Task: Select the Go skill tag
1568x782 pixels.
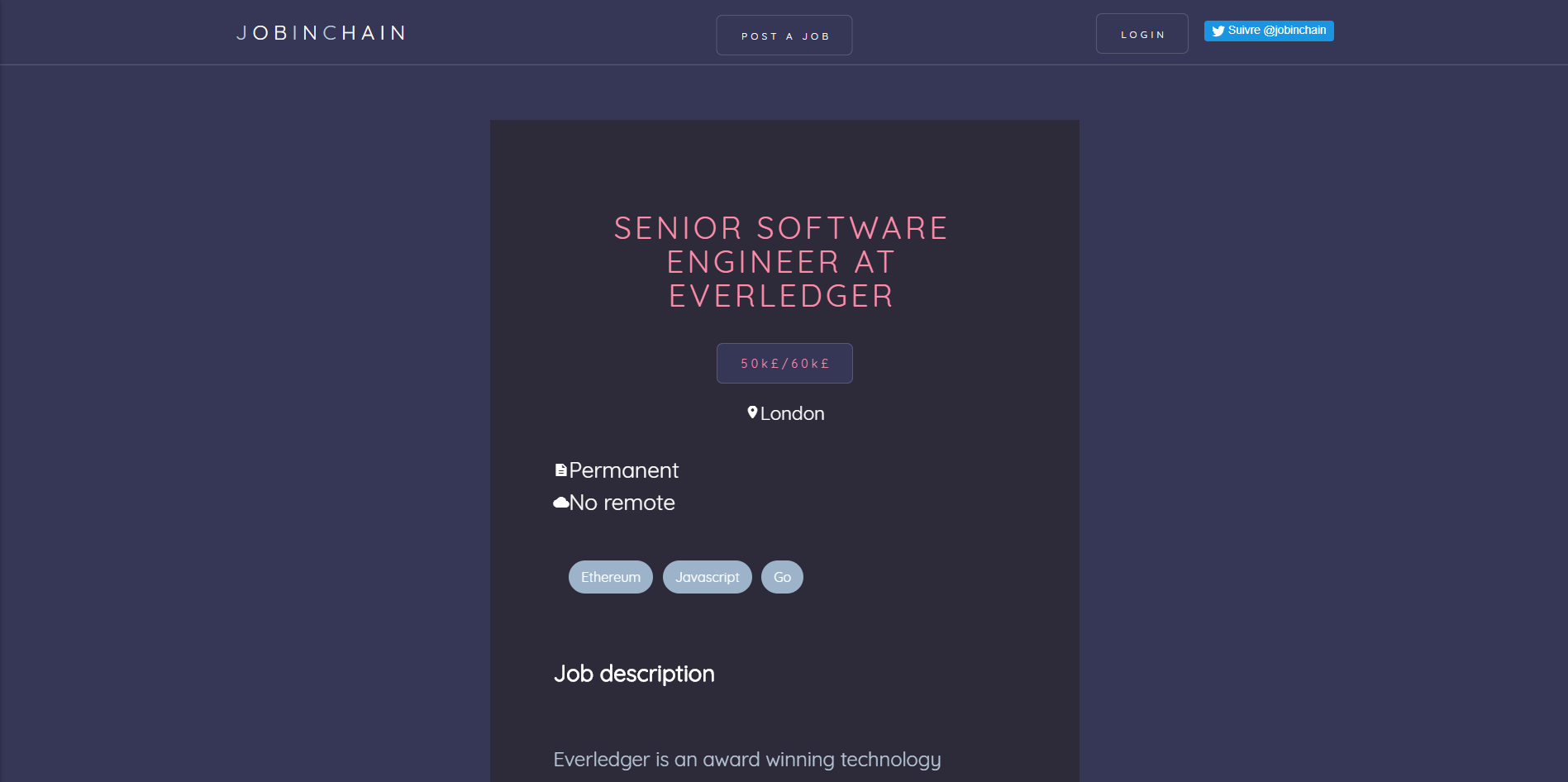Action: click(x=782, y=577)
